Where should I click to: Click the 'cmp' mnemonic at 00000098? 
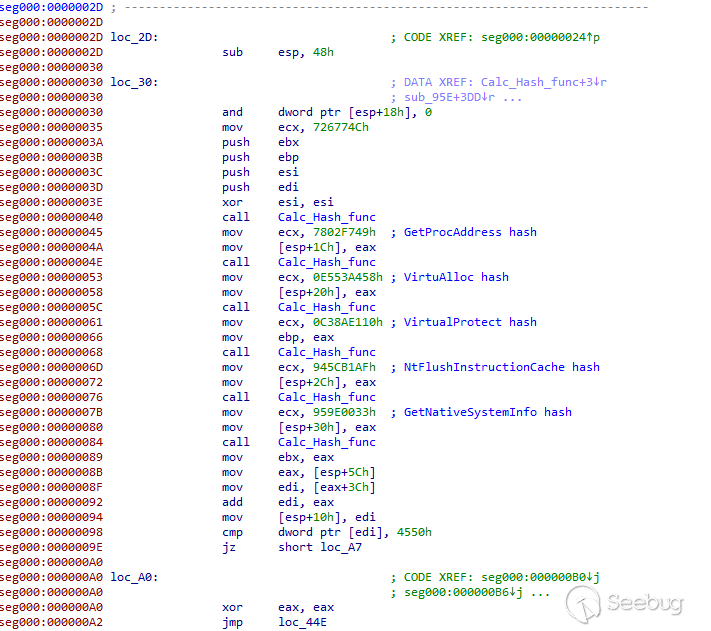click(x=232, y=532)
